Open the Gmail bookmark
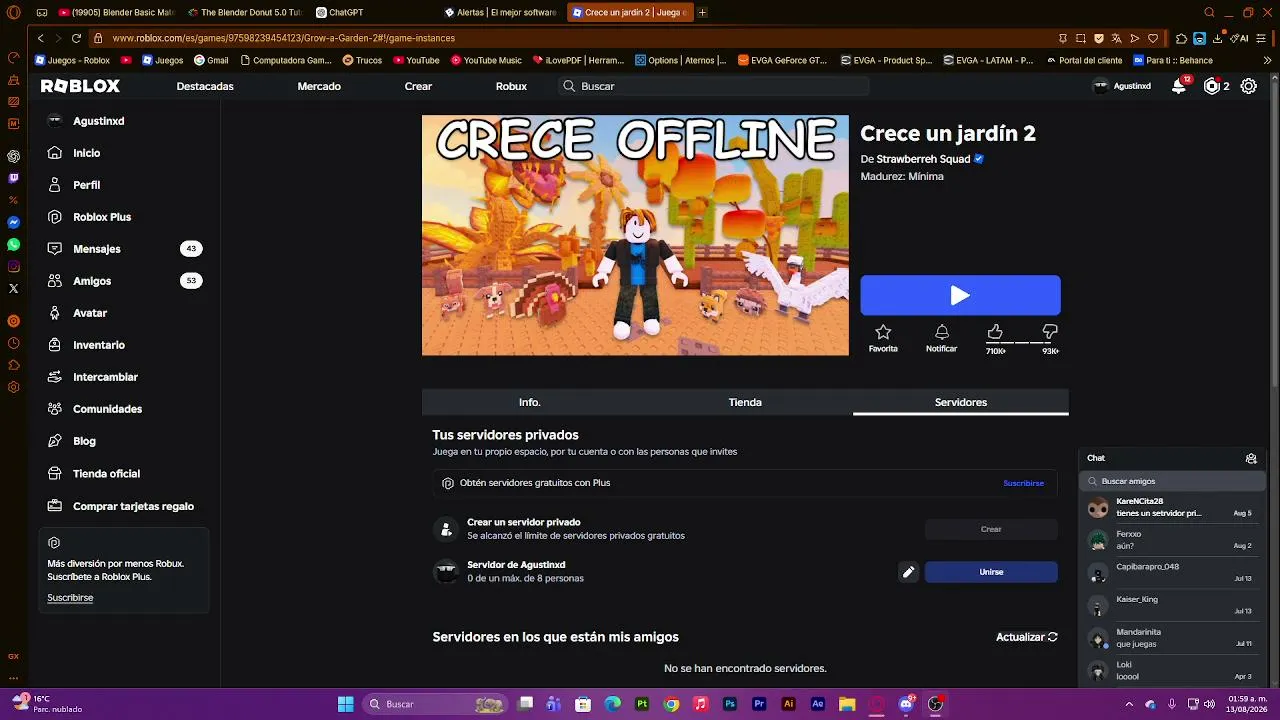This screenshot has width=1280, height=720. [x=211, y=60]
